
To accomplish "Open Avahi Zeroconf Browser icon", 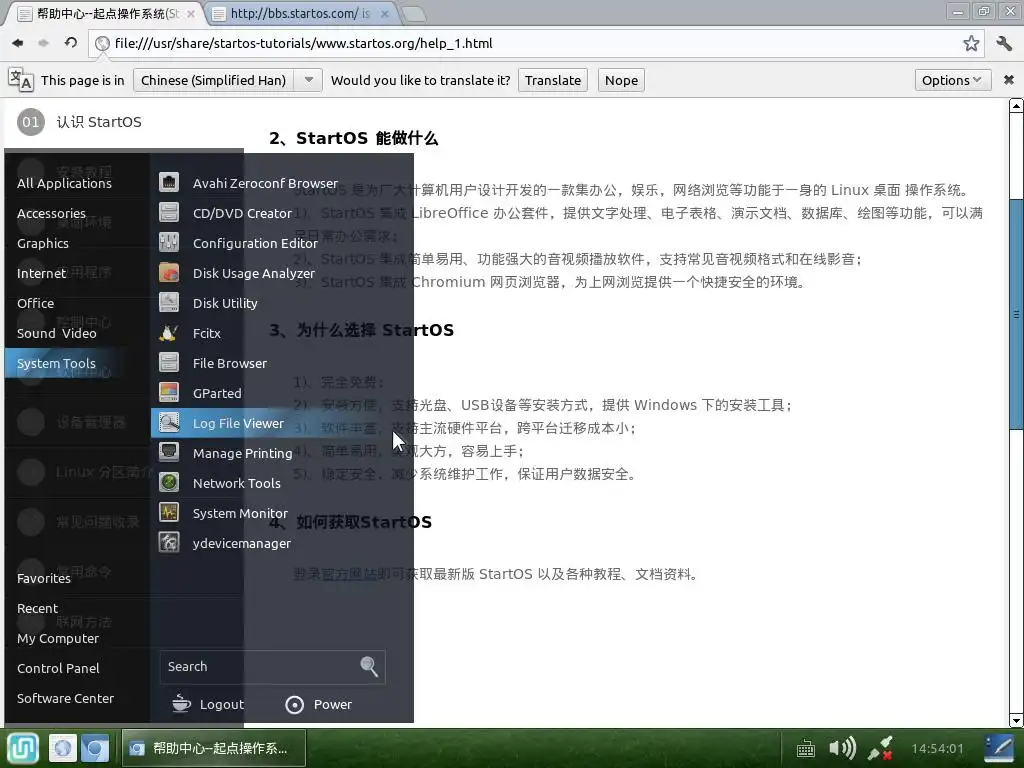I will click(x=168, y=182).
